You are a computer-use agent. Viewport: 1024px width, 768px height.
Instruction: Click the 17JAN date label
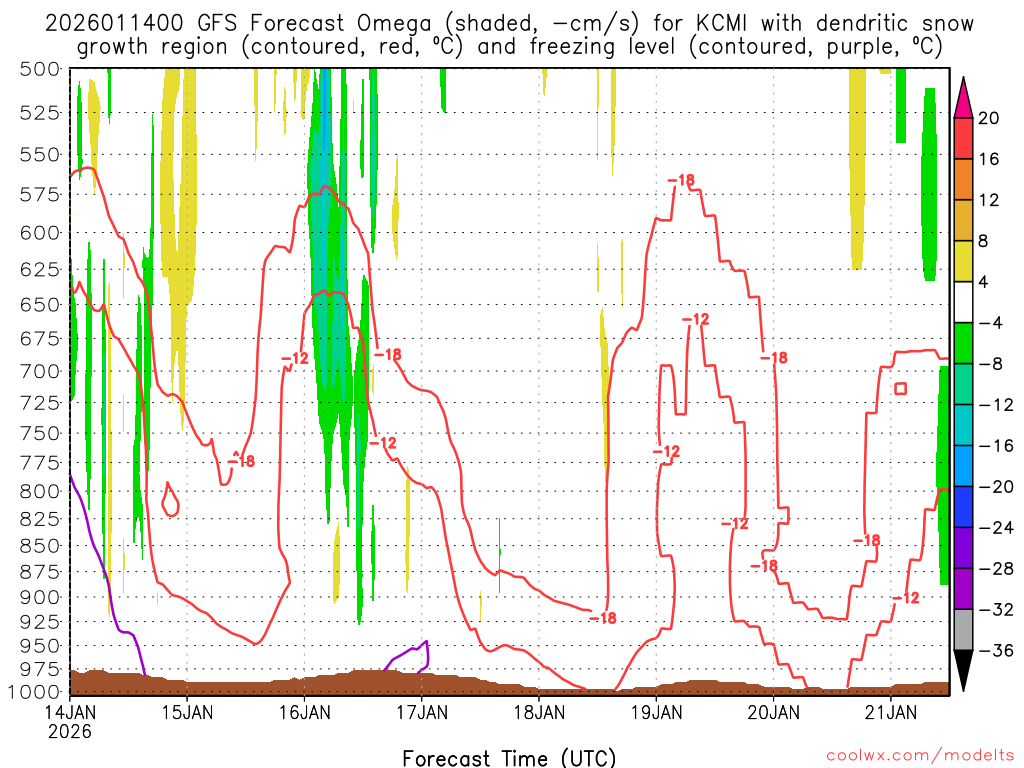422,712
